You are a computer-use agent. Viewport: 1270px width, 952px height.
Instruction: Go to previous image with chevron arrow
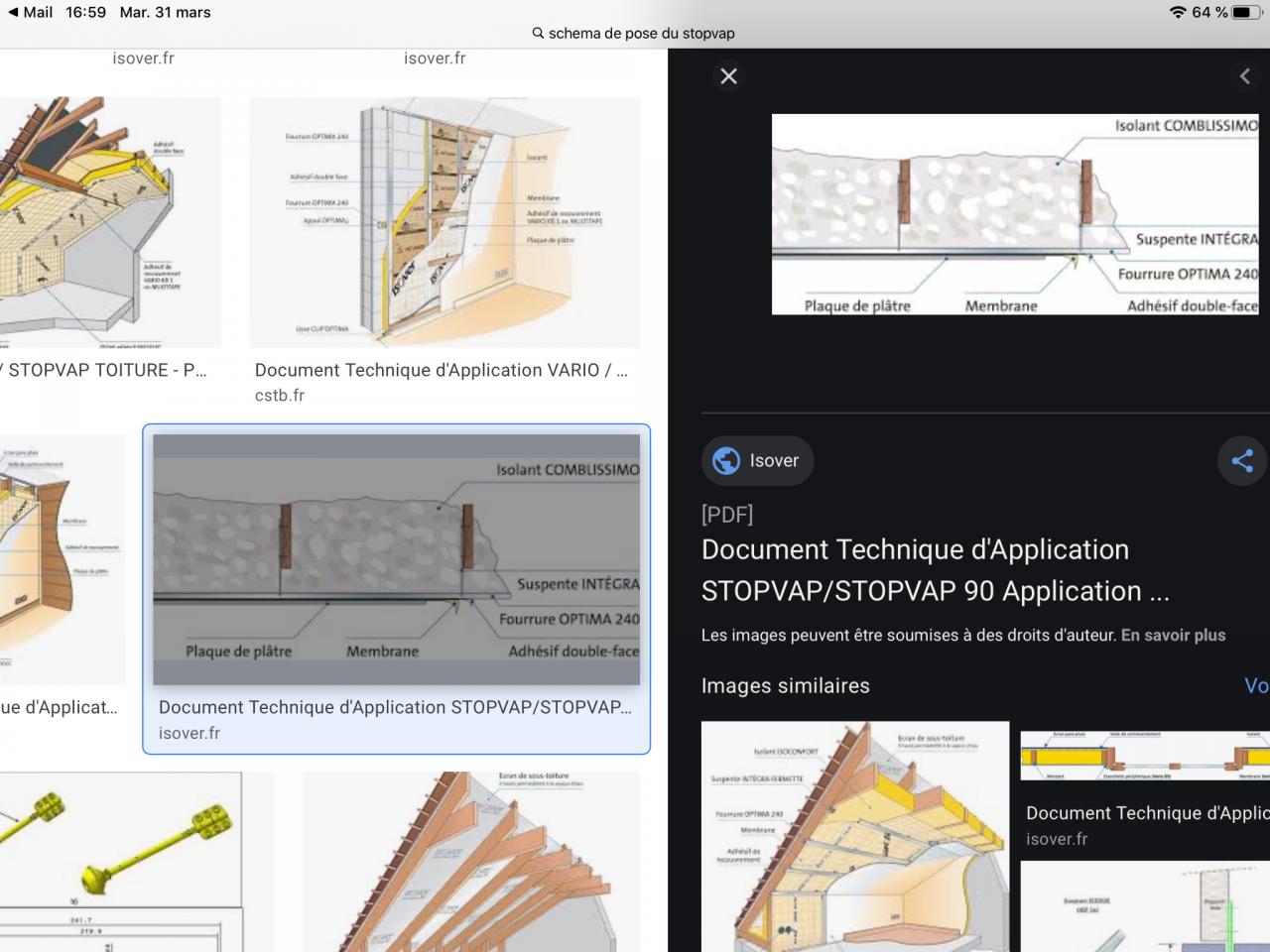point(1245,76)
